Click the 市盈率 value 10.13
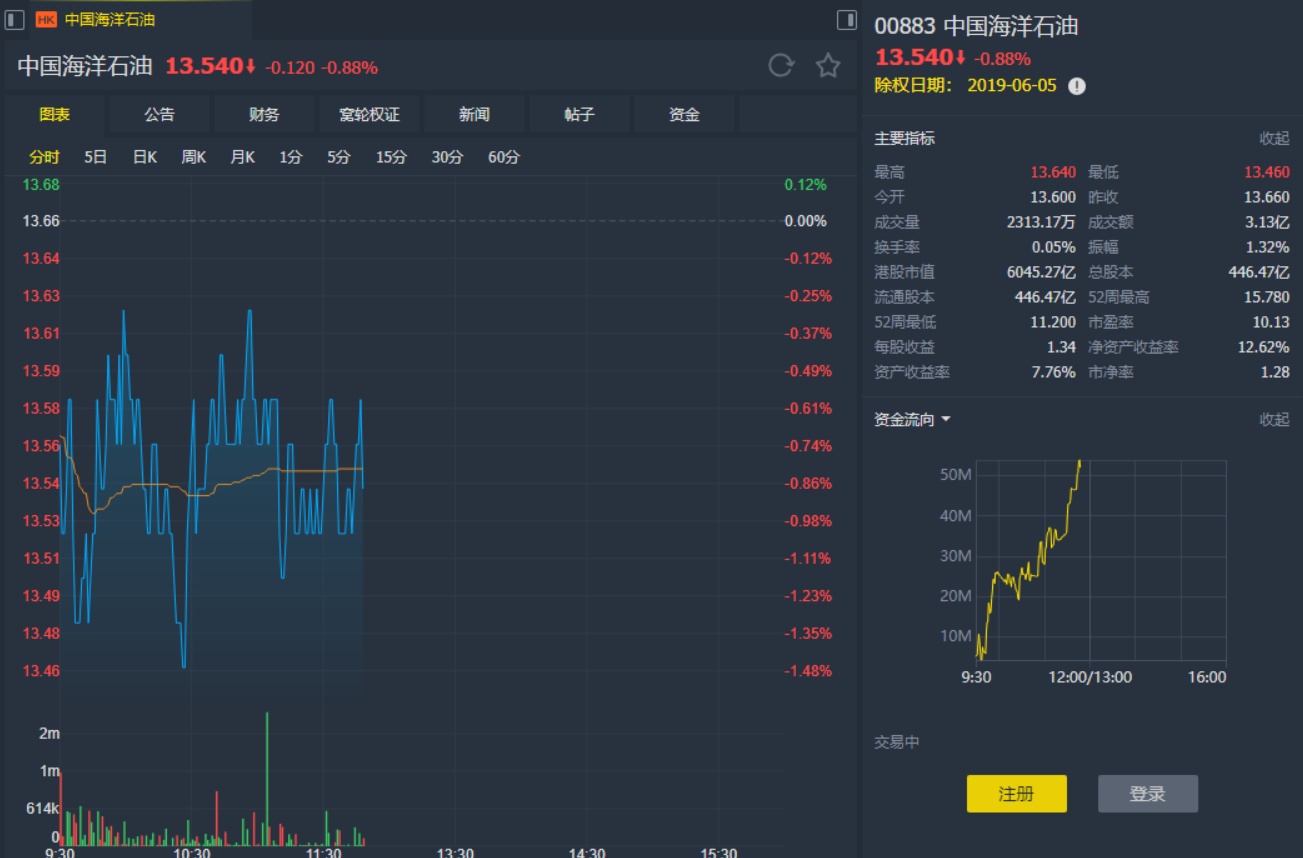 pyautogui.click(x=1271, y=322)
